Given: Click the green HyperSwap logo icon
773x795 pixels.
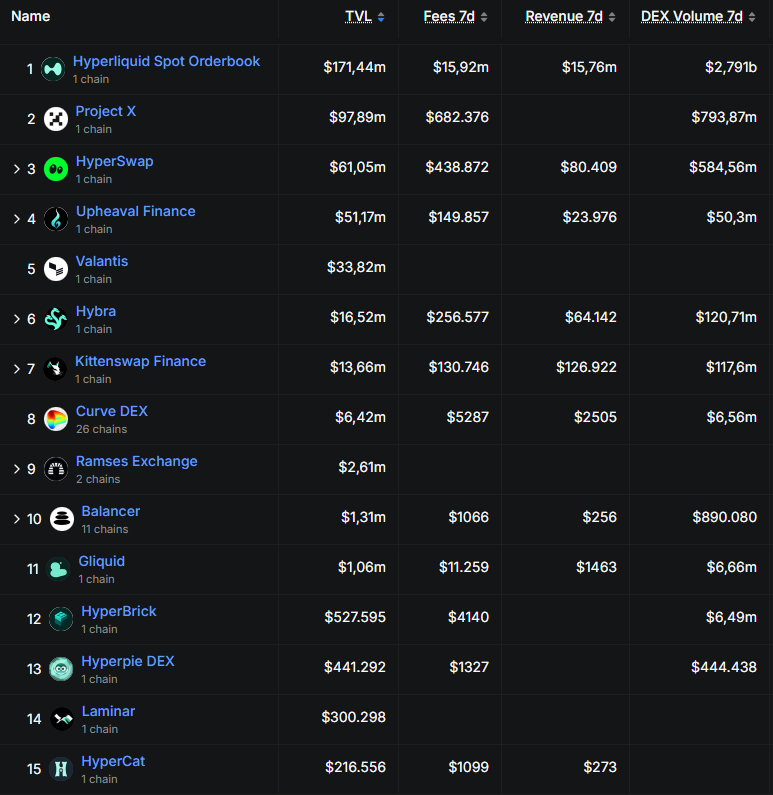Looking at the screenshot, I should pyautogui.click(x=56, y=169).
